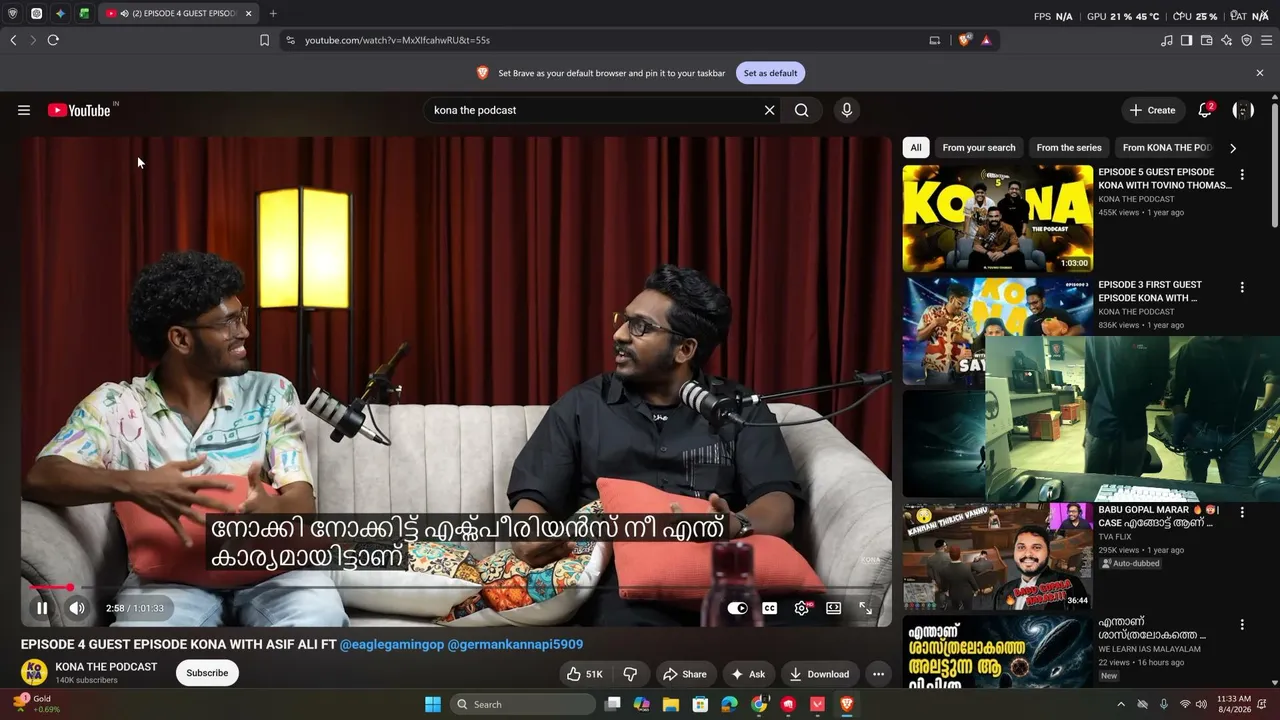The height and width of the screenshot is (720, 1280).
Task: Open the player settings gear
Action: tap(801, 608)
